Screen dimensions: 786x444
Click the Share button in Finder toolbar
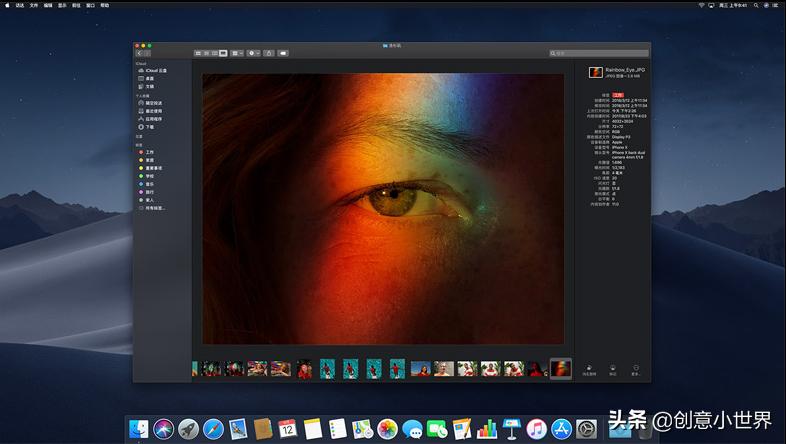pyautogui.click(x=268, y=52)
